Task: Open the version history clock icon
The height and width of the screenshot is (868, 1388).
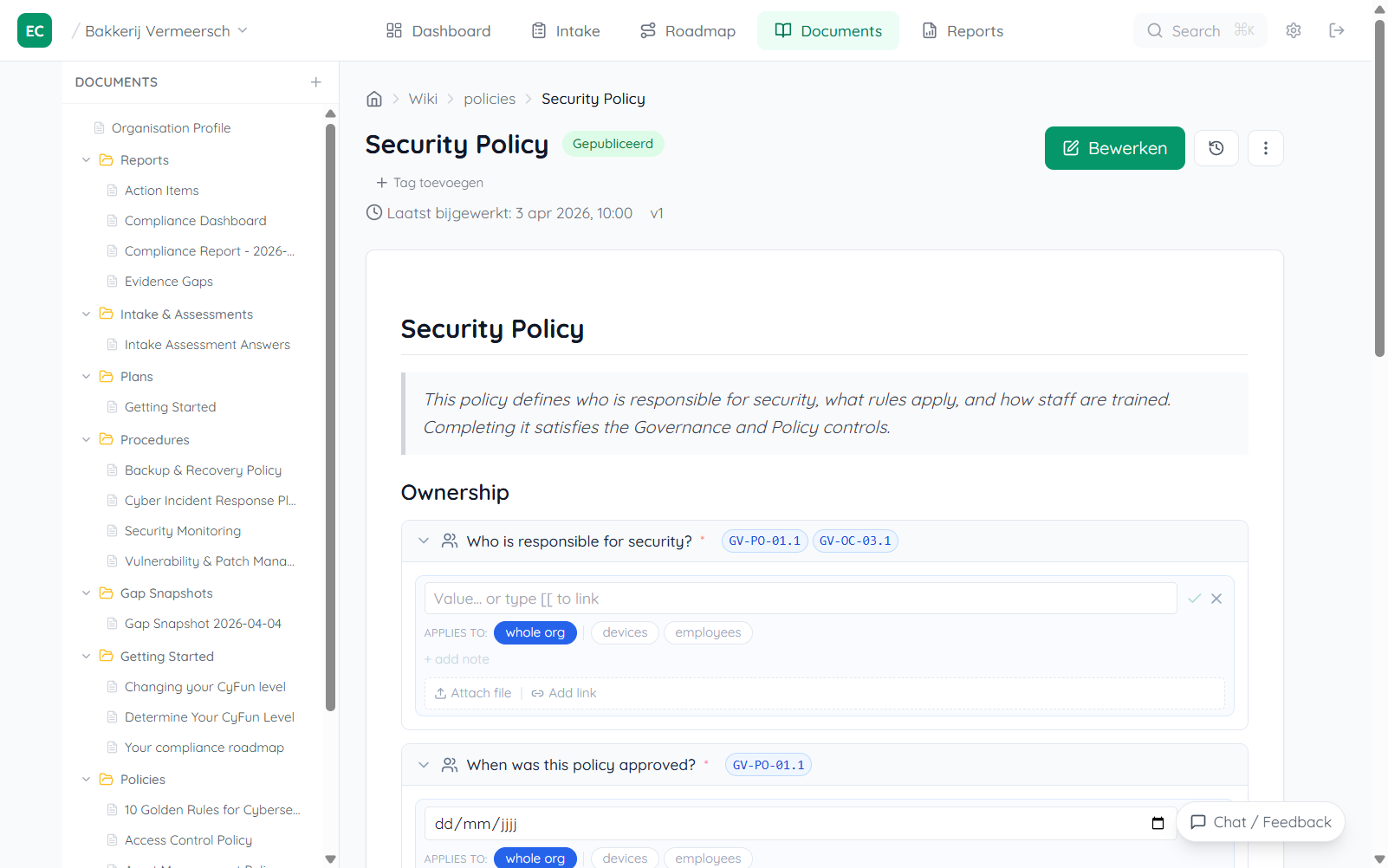Action: (x=1216, y=147)
